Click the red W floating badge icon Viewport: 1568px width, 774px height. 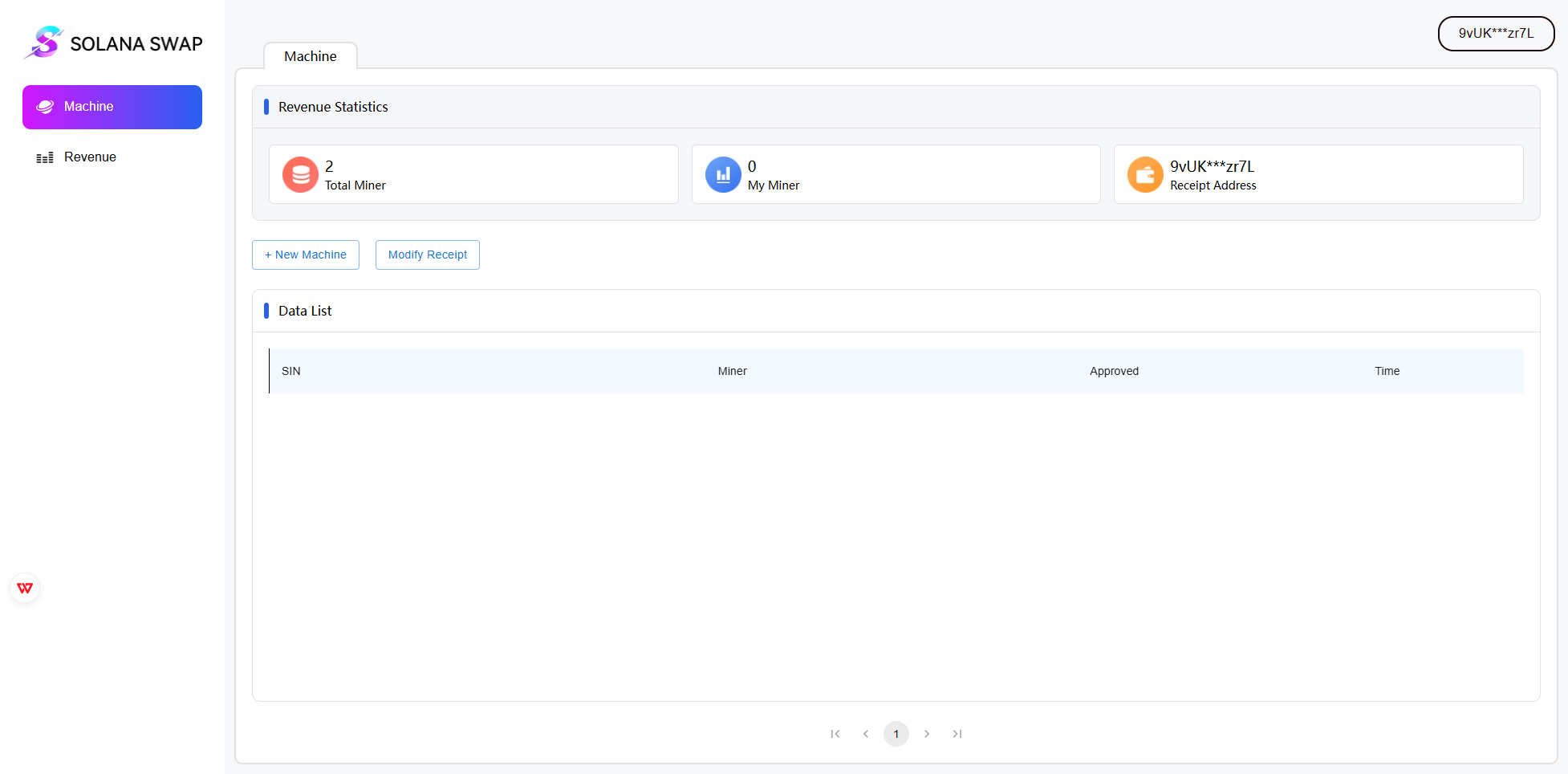[26, 589]
